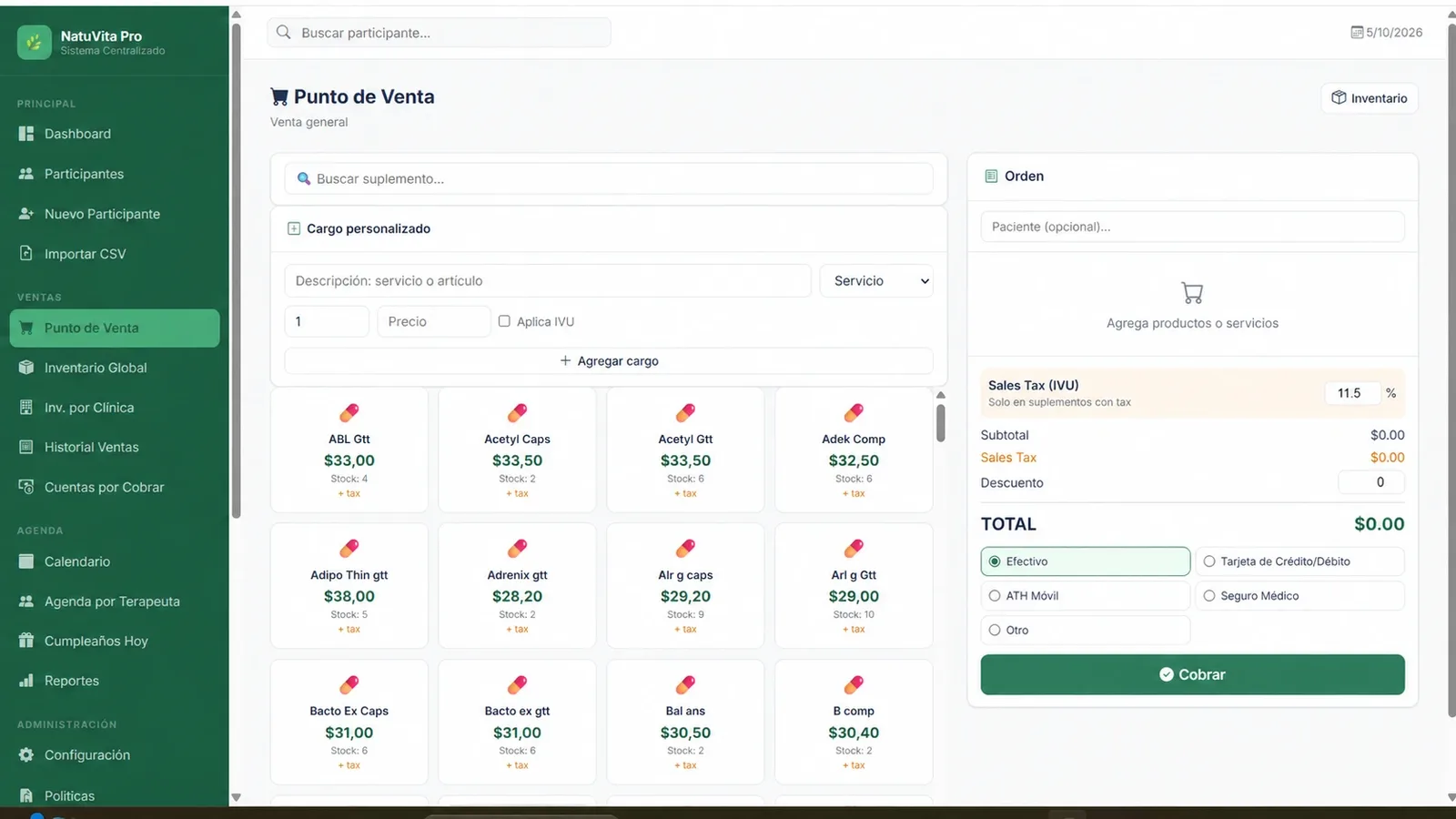This screenshot has height=819, width=1456.
Task: Click the Inv. por Clínica building icon
Action: tap(26, 408)
